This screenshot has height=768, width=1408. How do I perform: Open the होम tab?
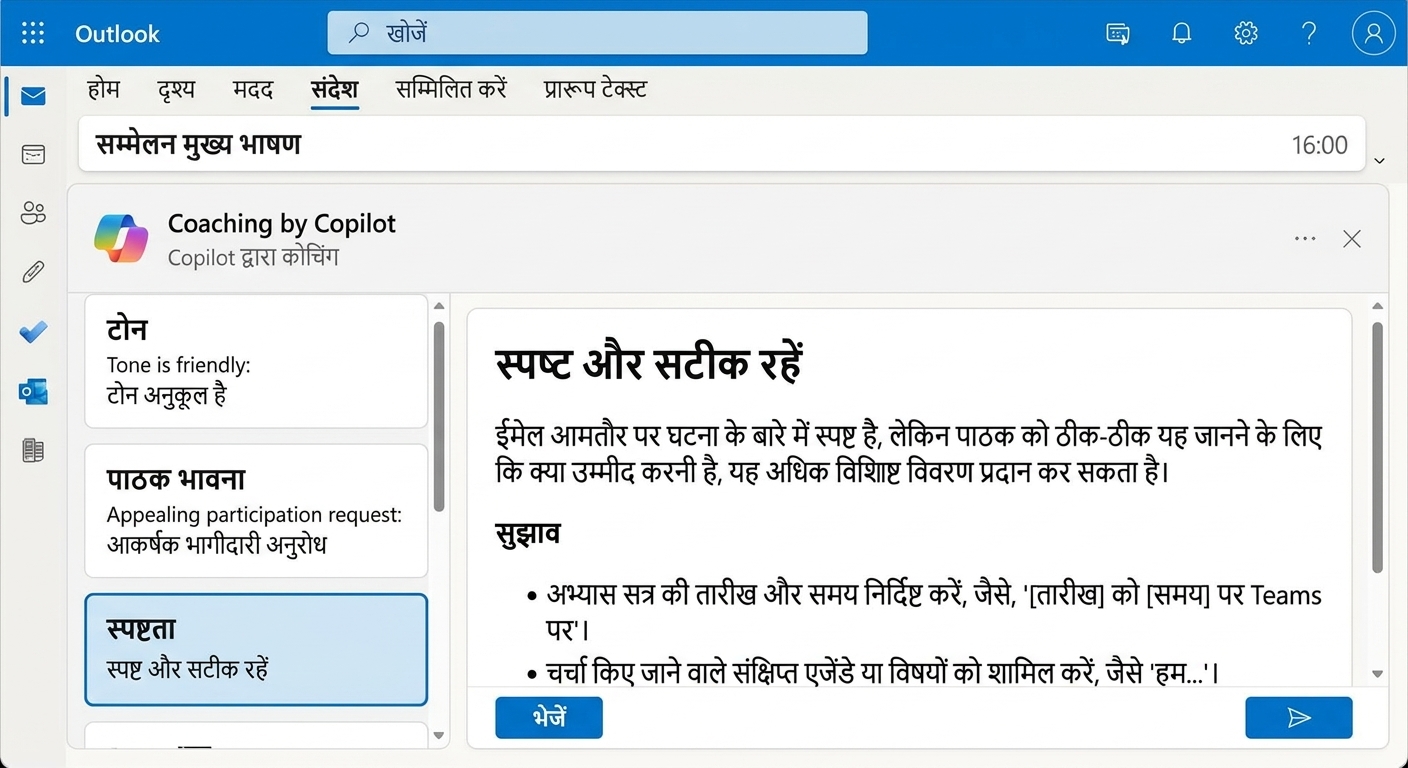click(x=103, y=89)
